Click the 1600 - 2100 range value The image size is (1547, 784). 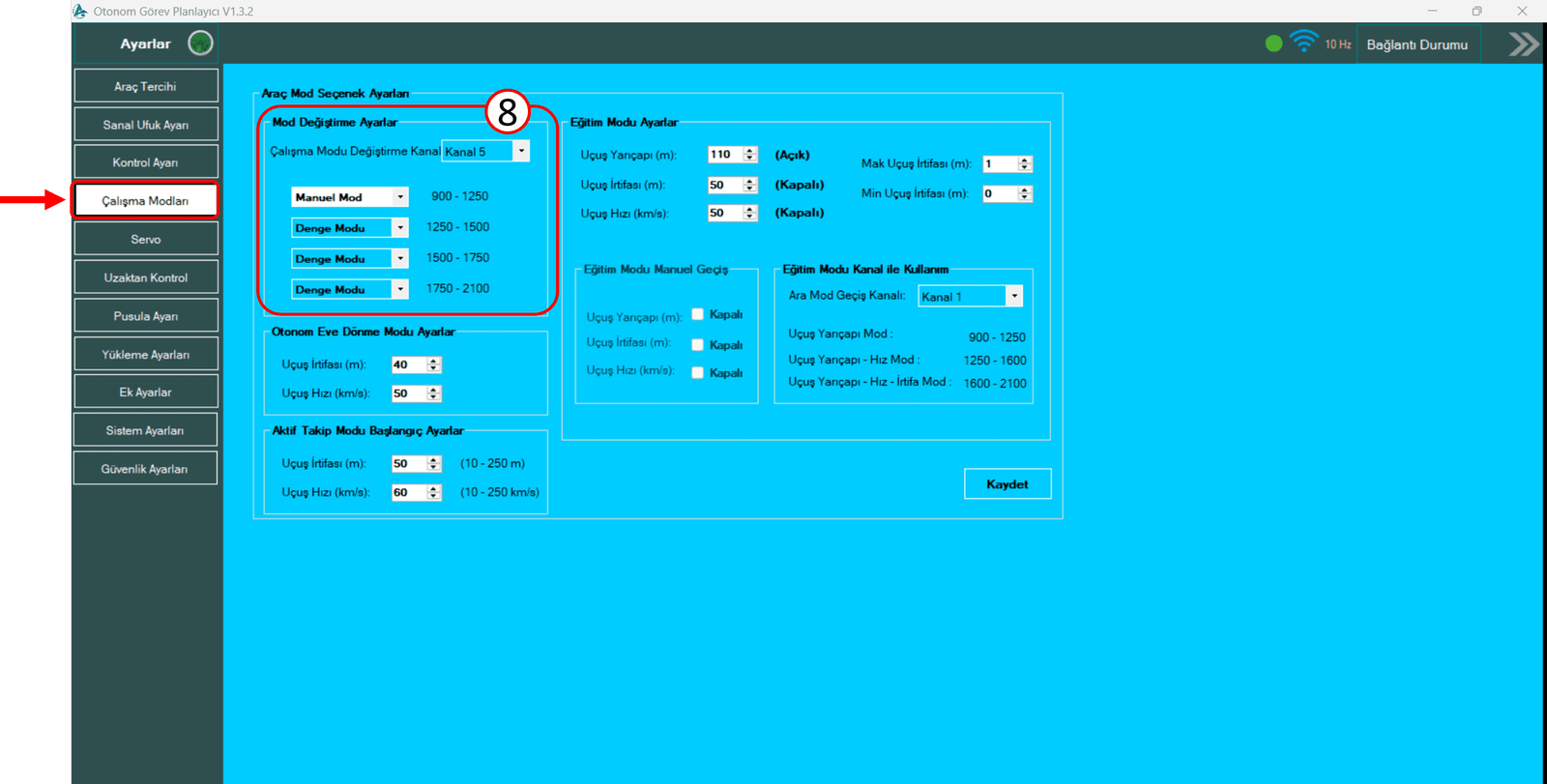coord(995,384)
